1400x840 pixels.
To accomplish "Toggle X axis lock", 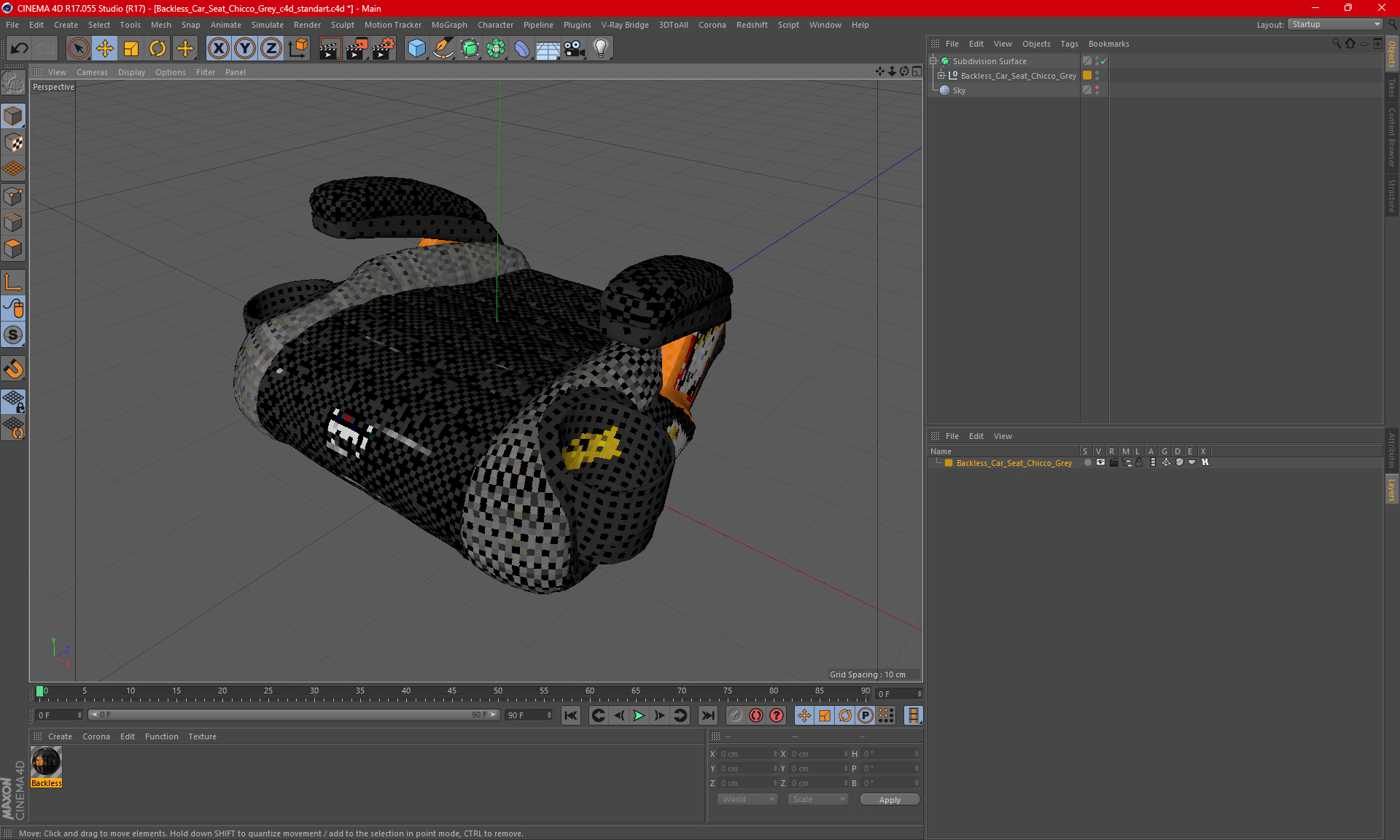I will tap(218, 48).
